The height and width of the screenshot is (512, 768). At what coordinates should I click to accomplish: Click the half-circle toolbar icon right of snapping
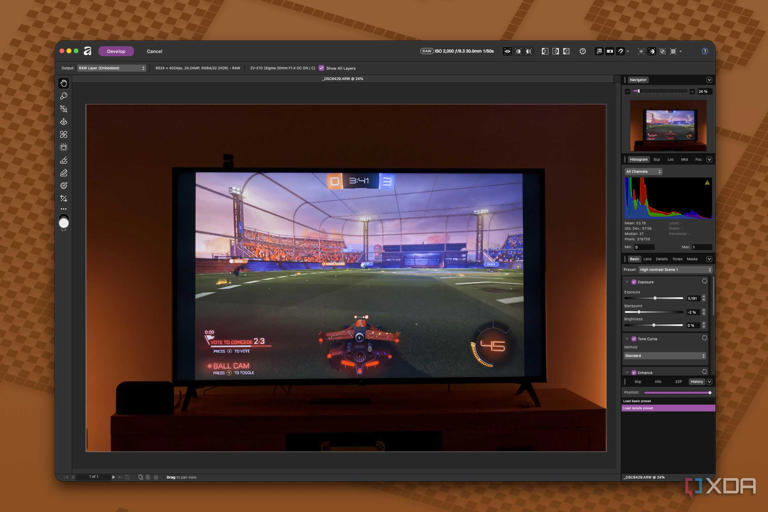click(652, 51)
